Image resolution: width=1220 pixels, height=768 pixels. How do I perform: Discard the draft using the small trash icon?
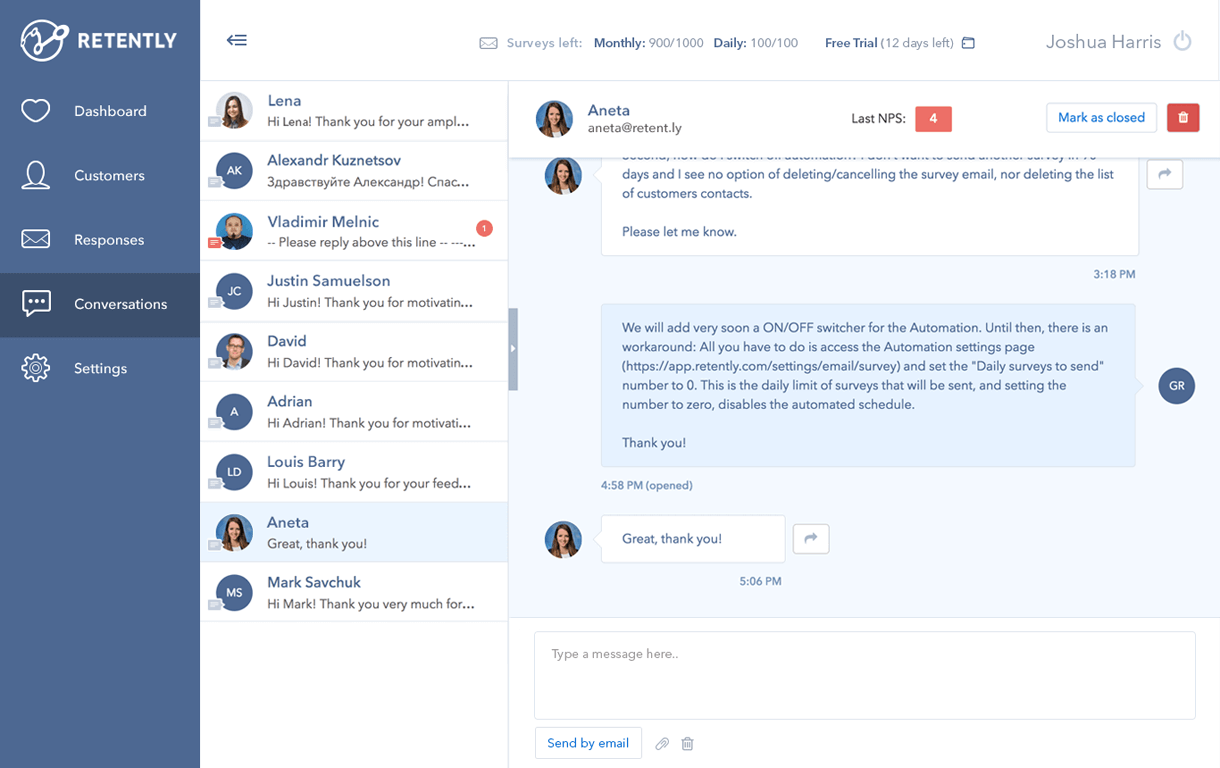(687, 743)
